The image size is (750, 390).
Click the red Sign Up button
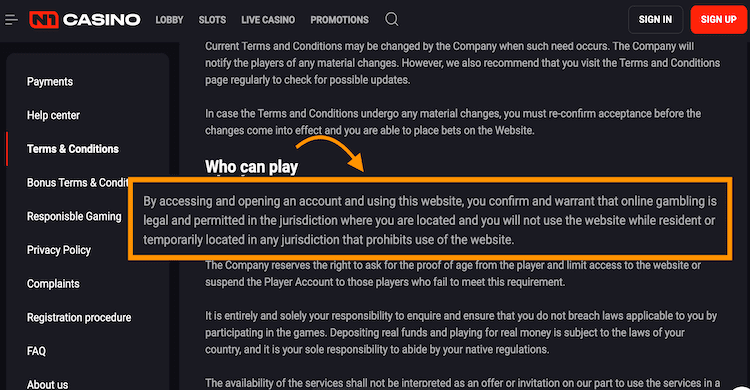coord(718,20)
